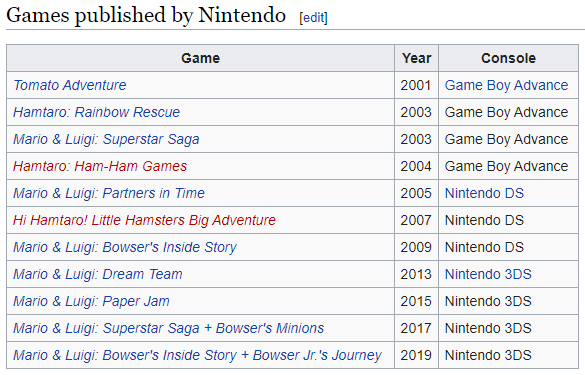Open Superstar Saga + Bowser's Minions link

(168, 328)
